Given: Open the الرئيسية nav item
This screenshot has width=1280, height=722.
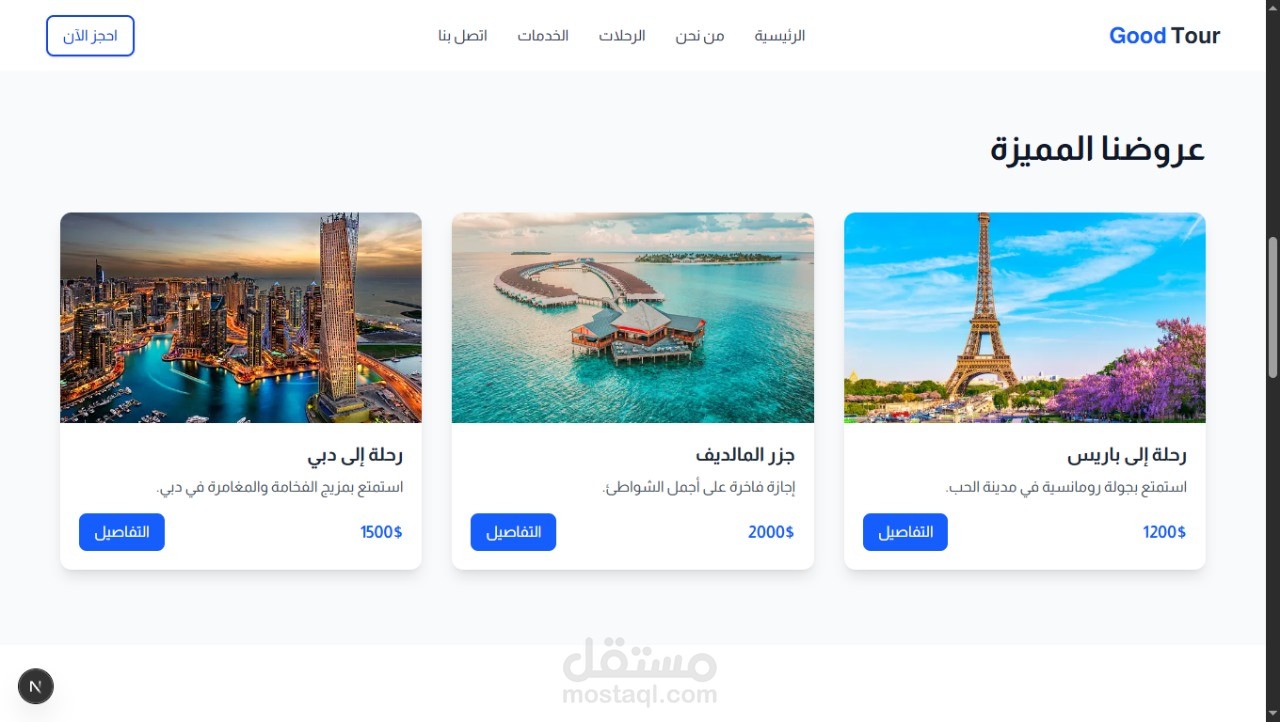Looking at the screenshot, I should (x=780, y=36).
